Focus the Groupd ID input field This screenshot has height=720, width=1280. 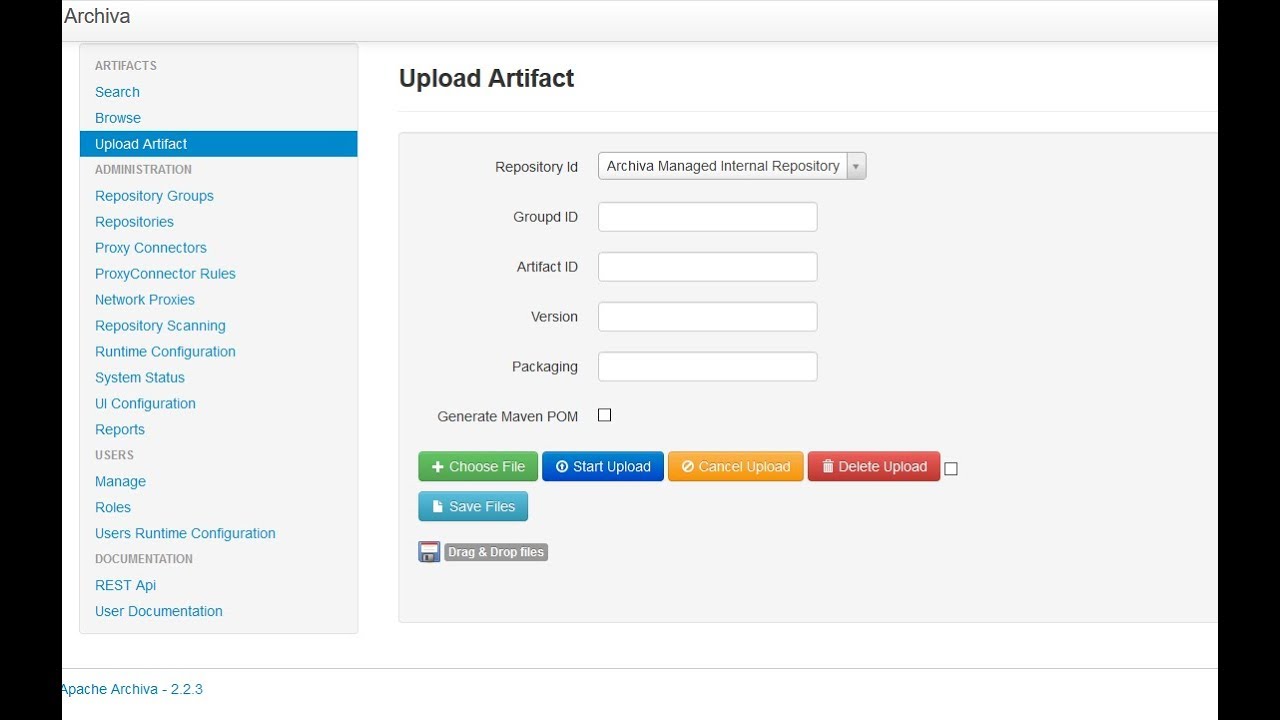coord(708,217)
